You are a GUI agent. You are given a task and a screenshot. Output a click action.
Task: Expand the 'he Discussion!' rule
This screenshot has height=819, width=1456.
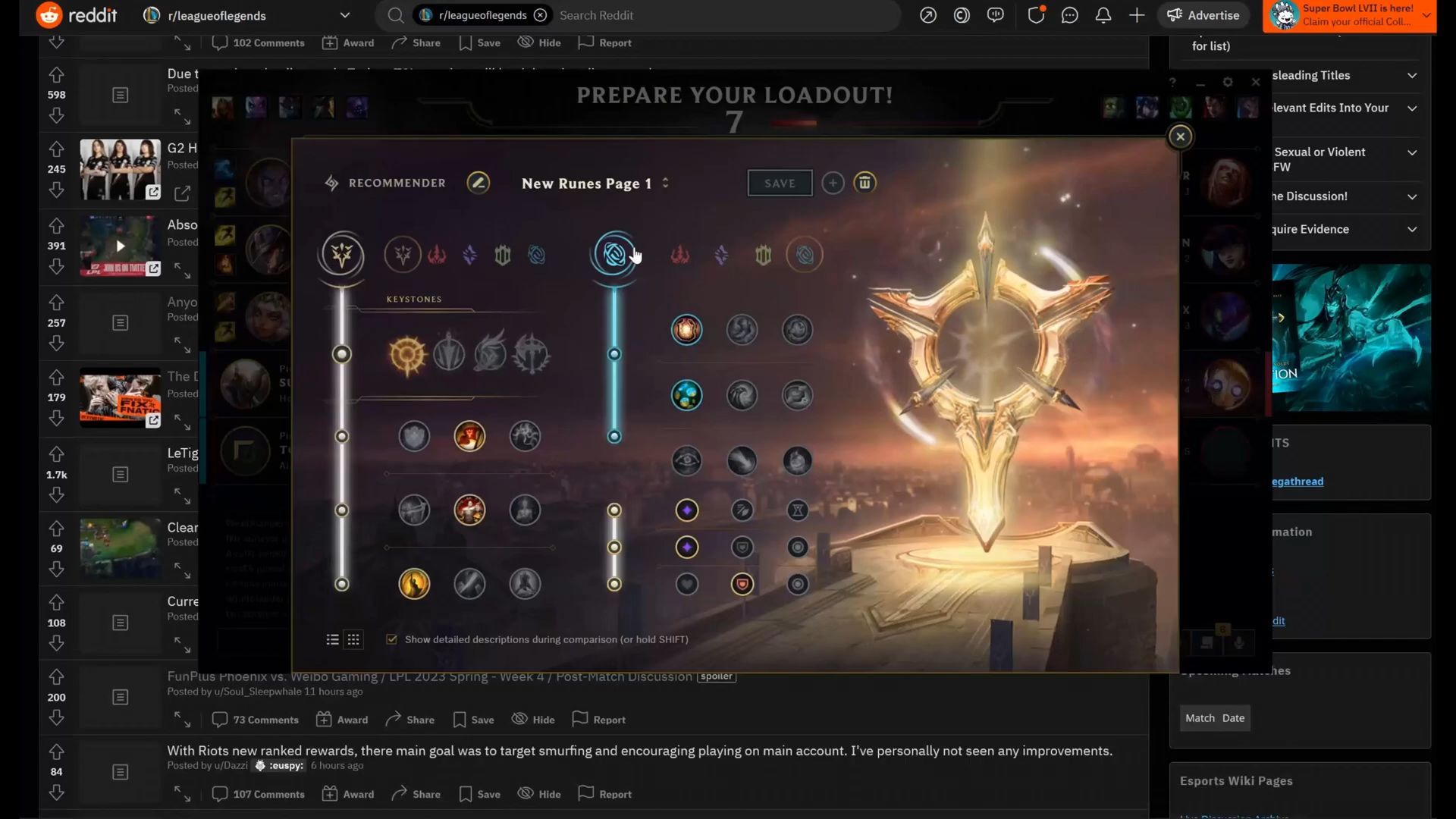point(1412,196)
